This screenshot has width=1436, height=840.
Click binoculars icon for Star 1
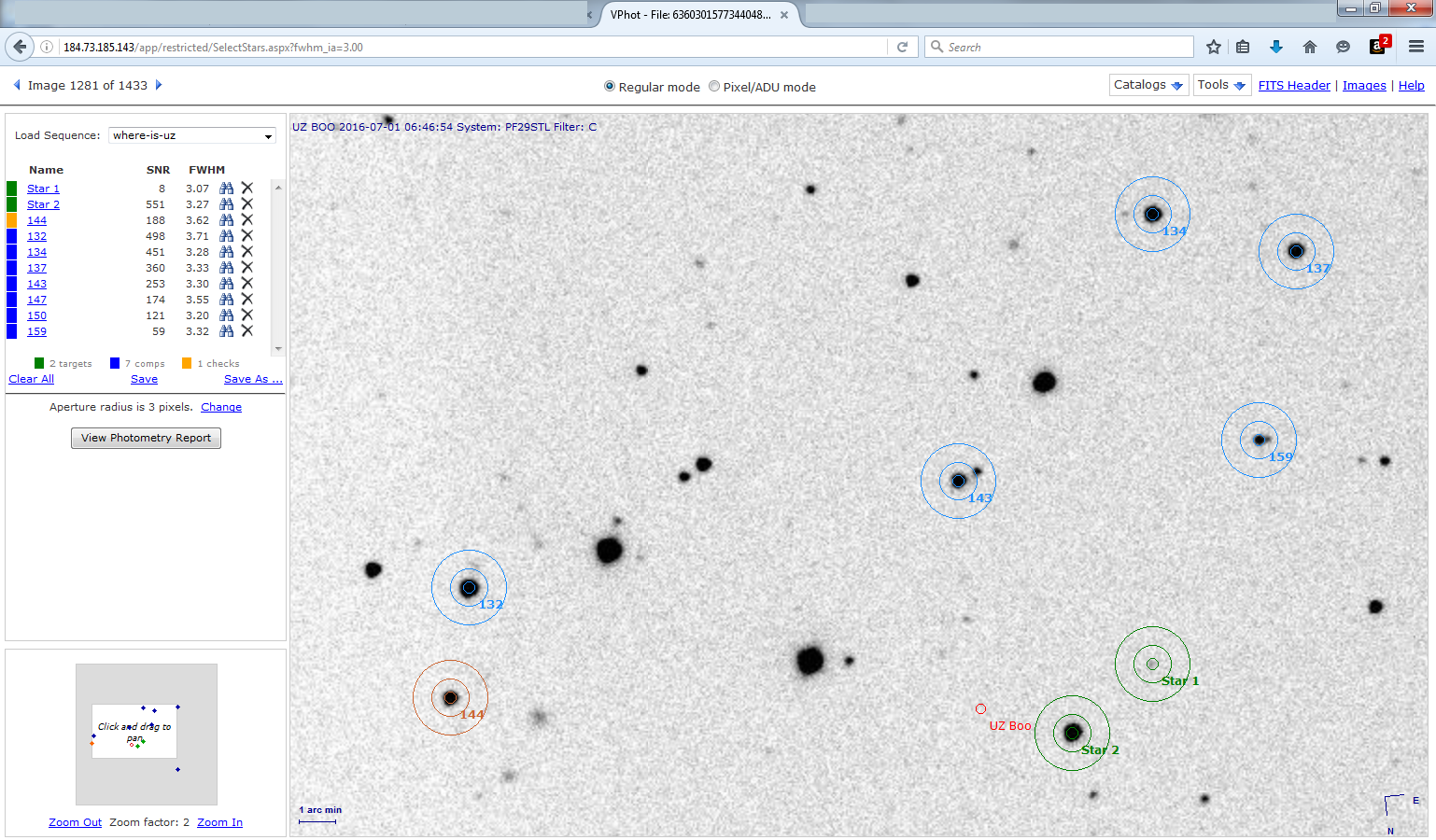226,189
